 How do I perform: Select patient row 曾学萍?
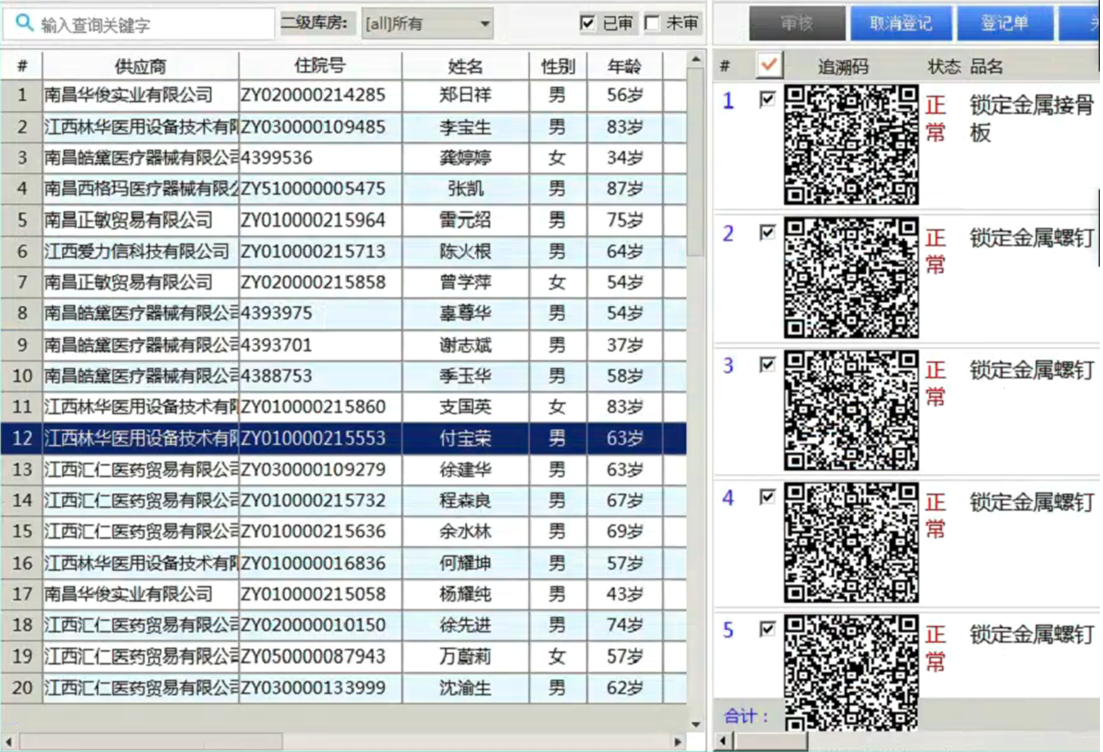pyautogui.click(x=344, y=282)
